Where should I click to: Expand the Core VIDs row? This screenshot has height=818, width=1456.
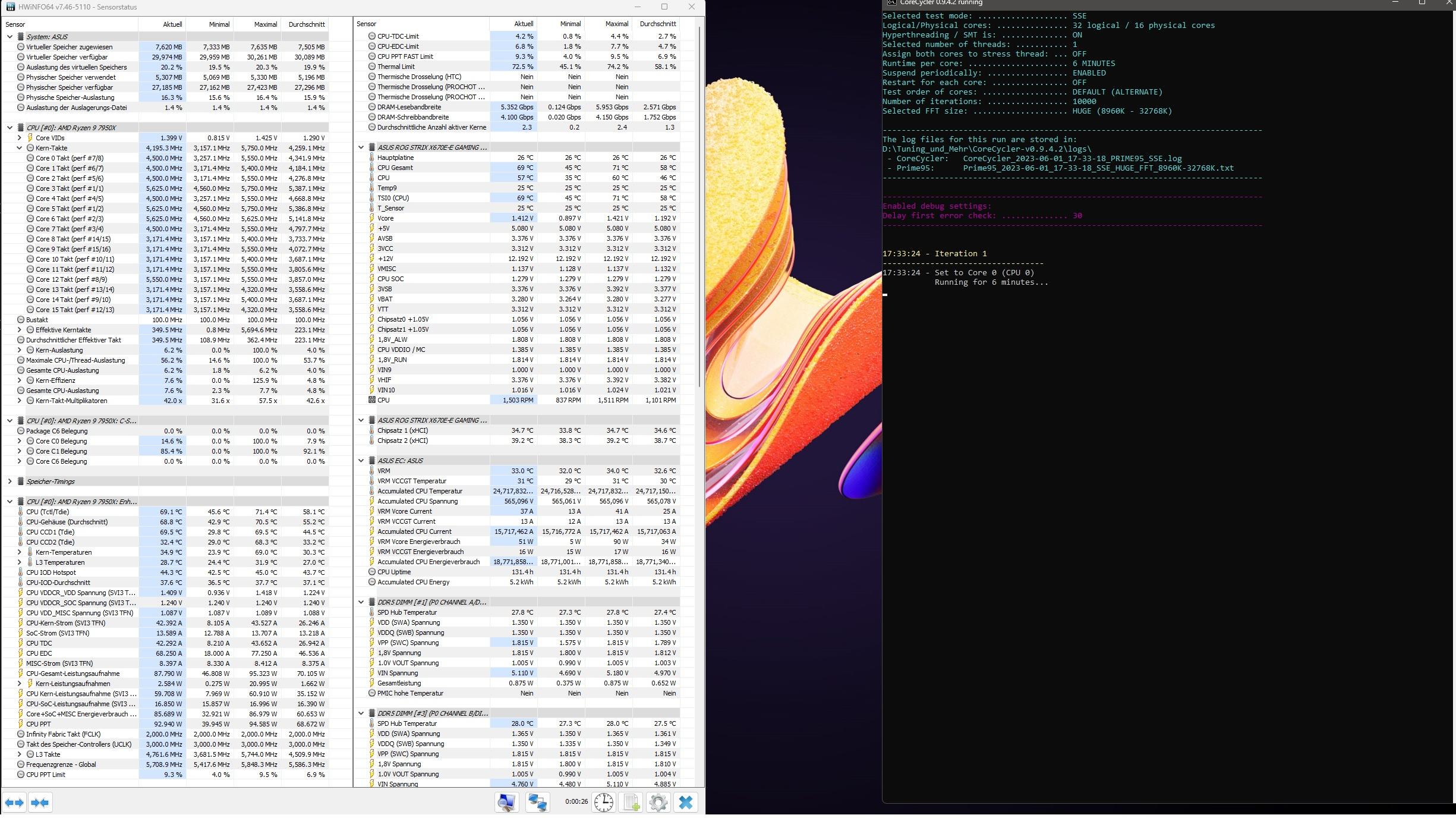pos(19,138)
